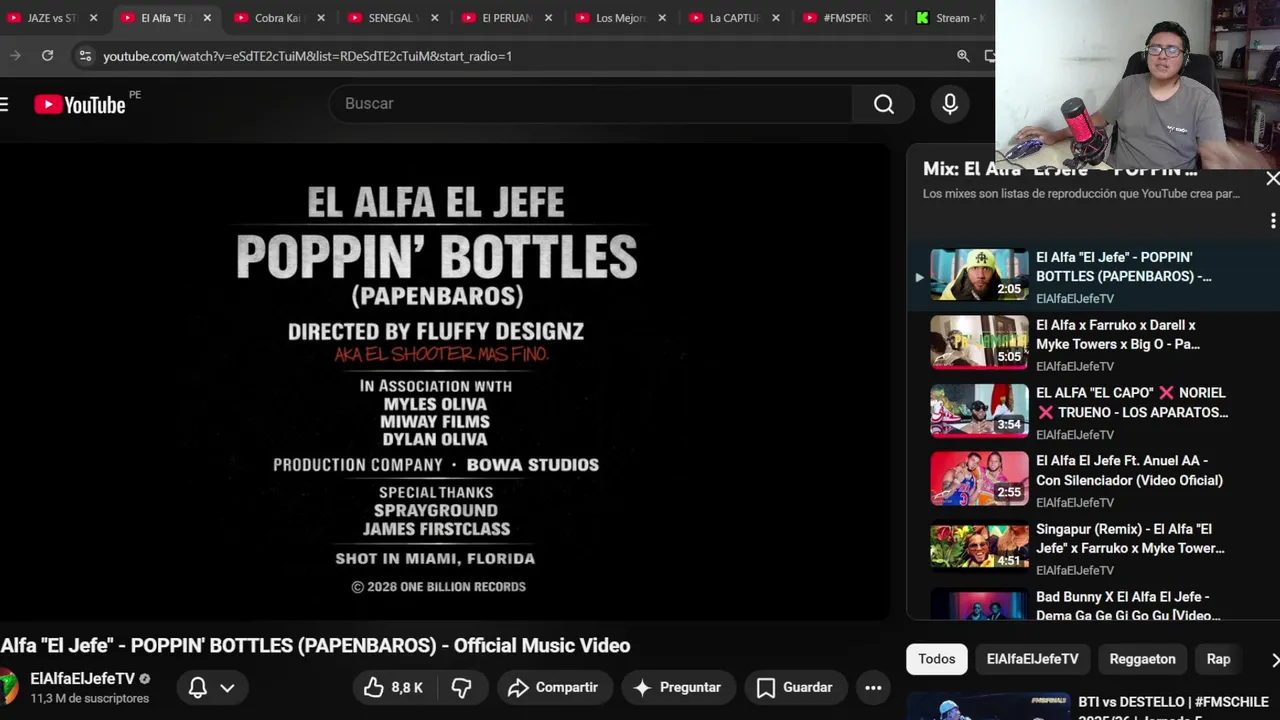This screenshot has height=720, width=1280.
Task: Close the El Alfa browser tab
Action: pos(207,18)
